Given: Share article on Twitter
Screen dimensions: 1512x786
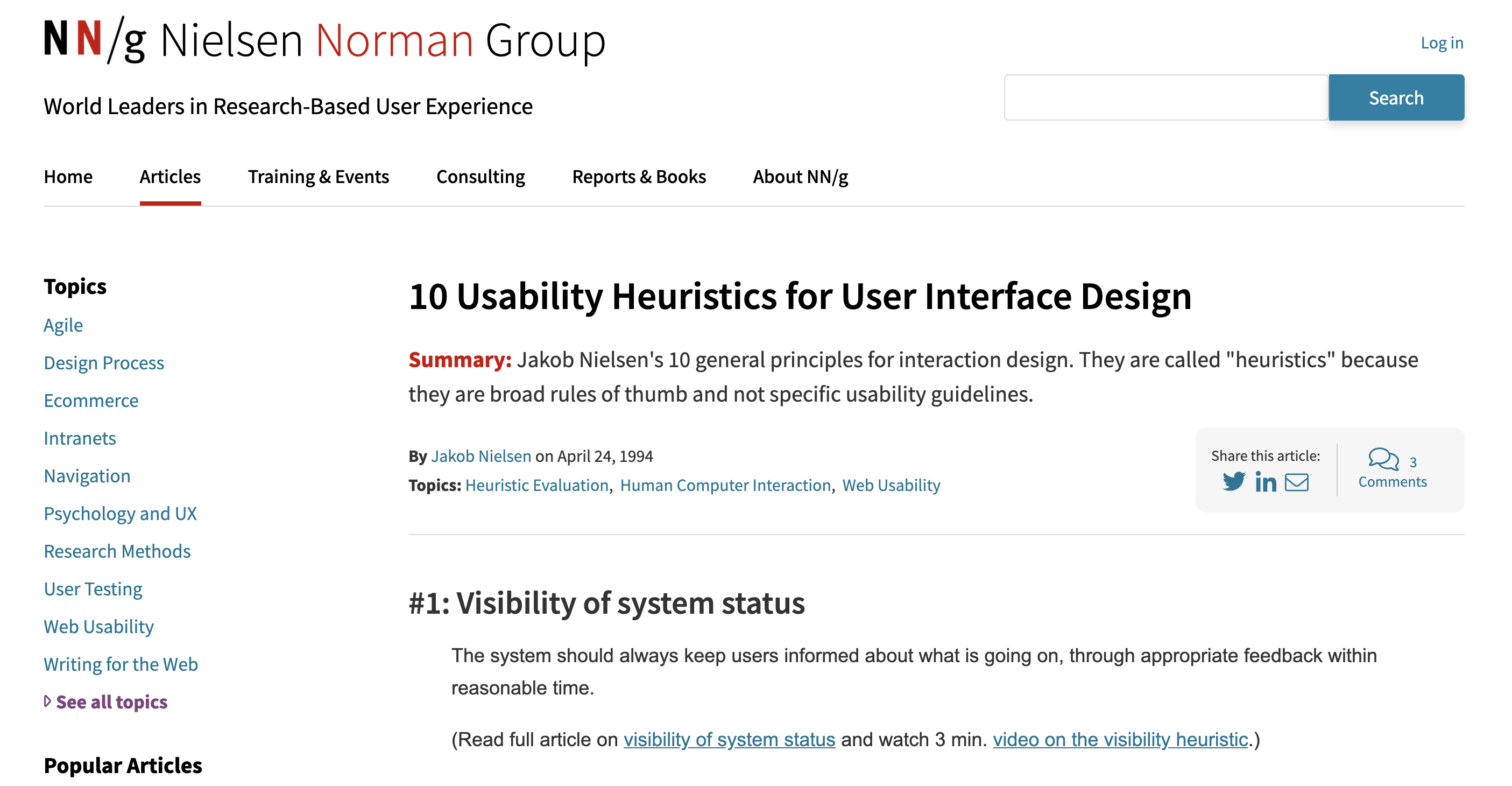Looking at the screenshot, I should click(x=1233, y=482).
